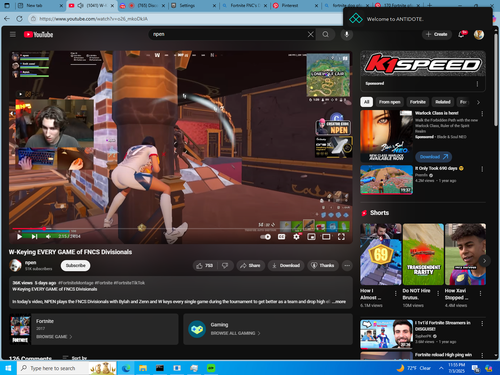The height and width of the screenshot is (375, 500).
Task: Seek along the video progress bar
Action: pos(180,229)
